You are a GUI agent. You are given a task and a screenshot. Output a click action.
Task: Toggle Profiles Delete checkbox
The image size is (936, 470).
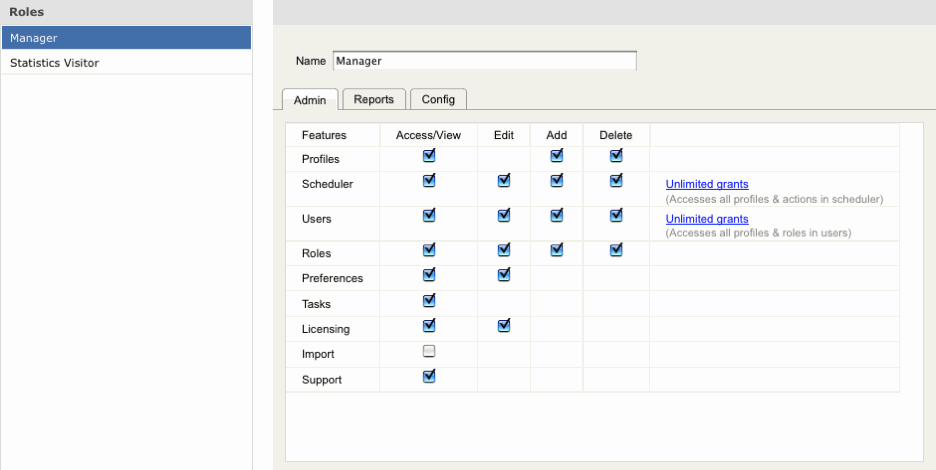(616, 156)
